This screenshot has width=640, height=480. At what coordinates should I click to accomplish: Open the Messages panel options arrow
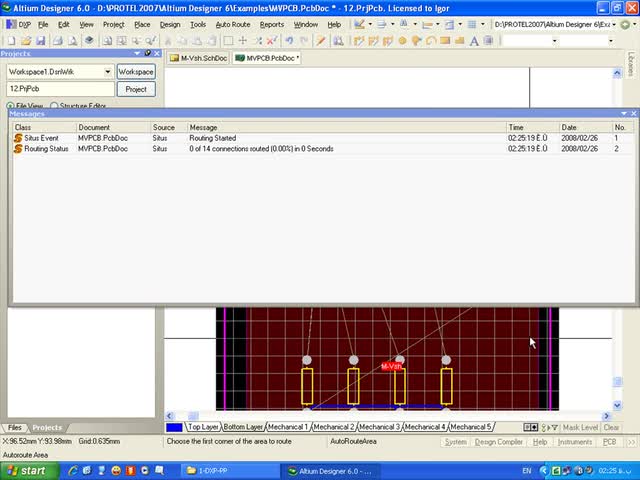[x=624, y=113]
